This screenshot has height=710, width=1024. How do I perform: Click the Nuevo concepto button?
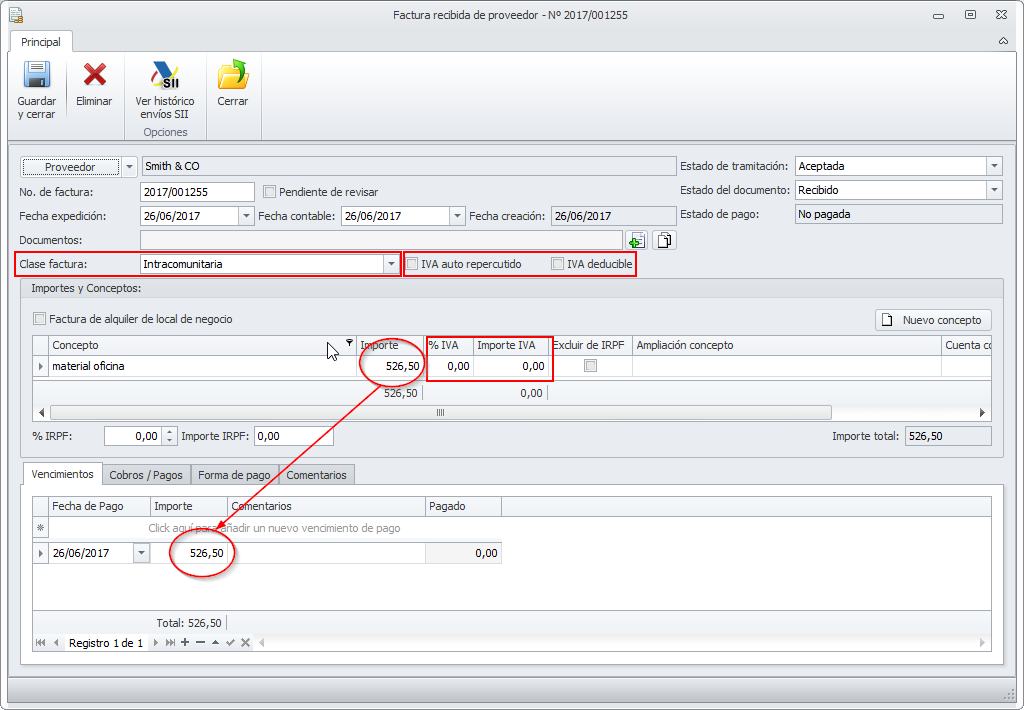(934, 320)
